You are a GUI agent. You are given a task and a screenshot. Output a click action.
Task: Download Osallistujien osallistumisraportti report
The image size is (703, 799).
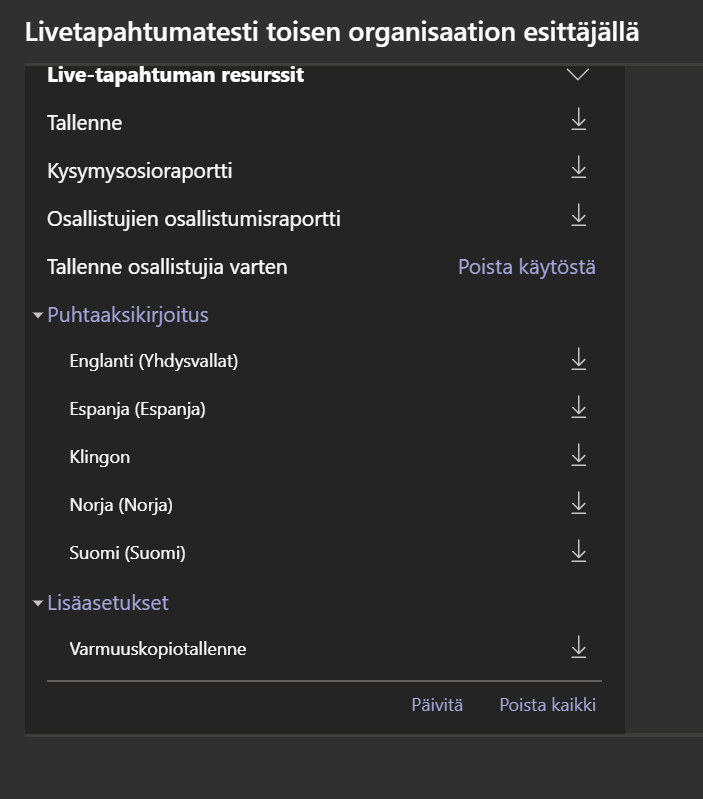coord(578,216)
